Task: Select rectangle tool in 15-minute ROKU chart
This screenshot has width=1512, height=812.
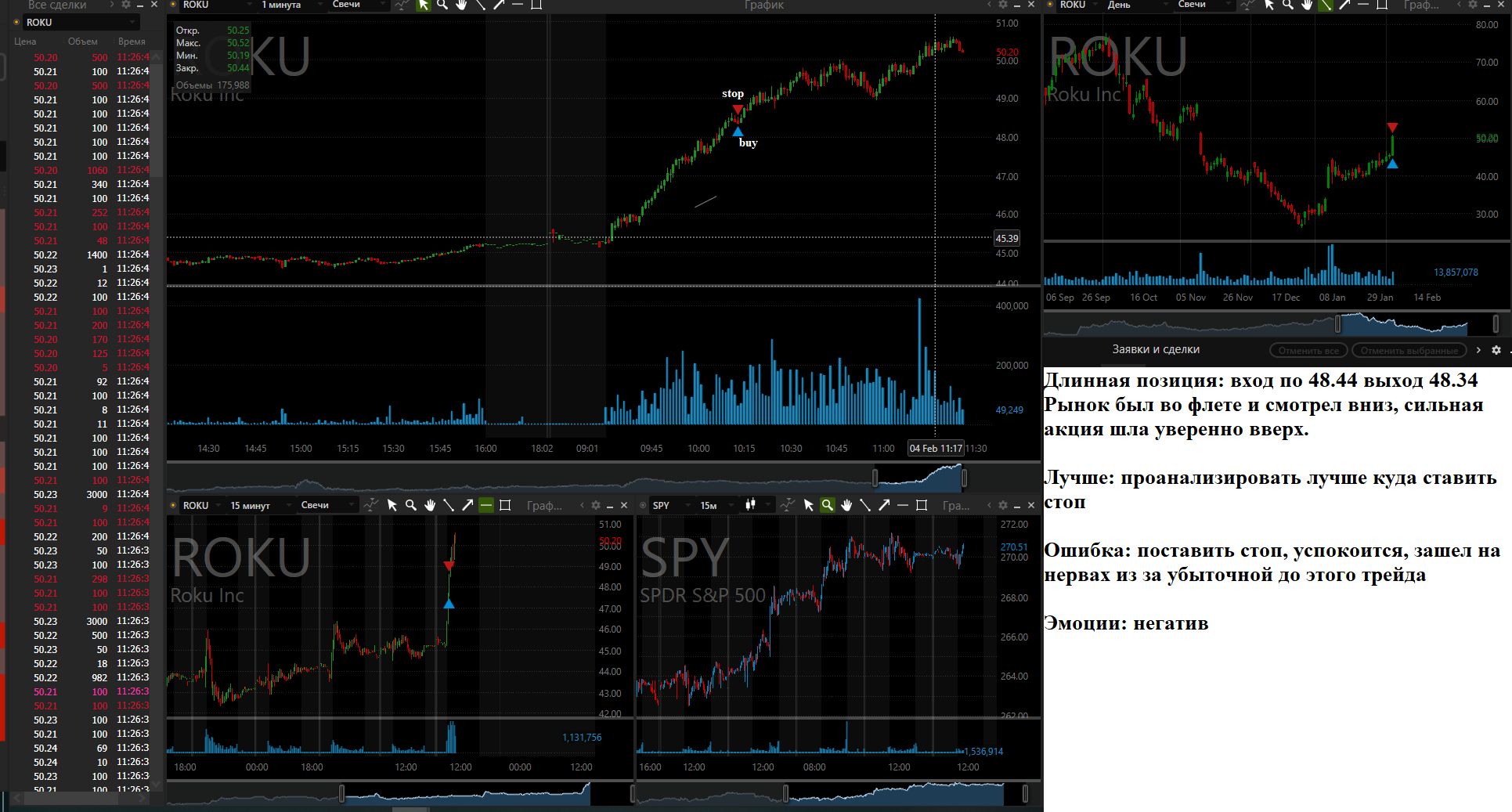Action: [x=505, y=505]
